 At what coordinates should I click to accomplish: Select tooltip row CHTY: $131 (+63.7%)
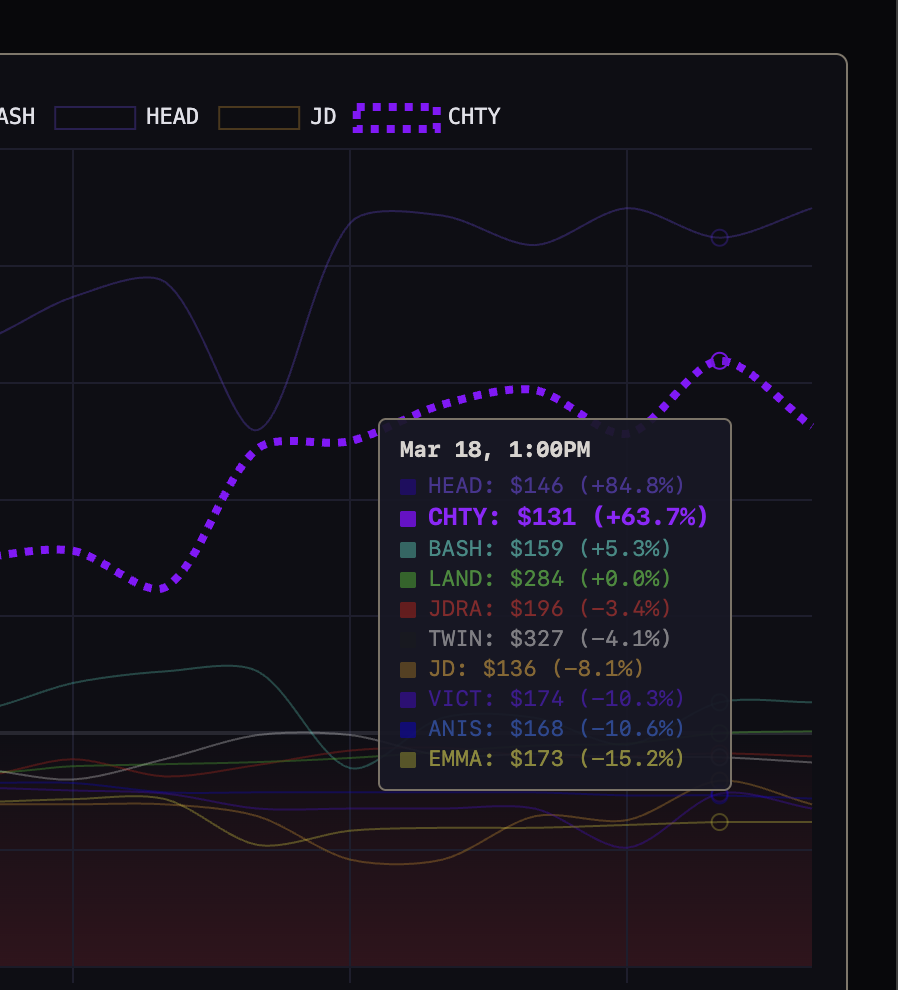[x=554, y=517]
